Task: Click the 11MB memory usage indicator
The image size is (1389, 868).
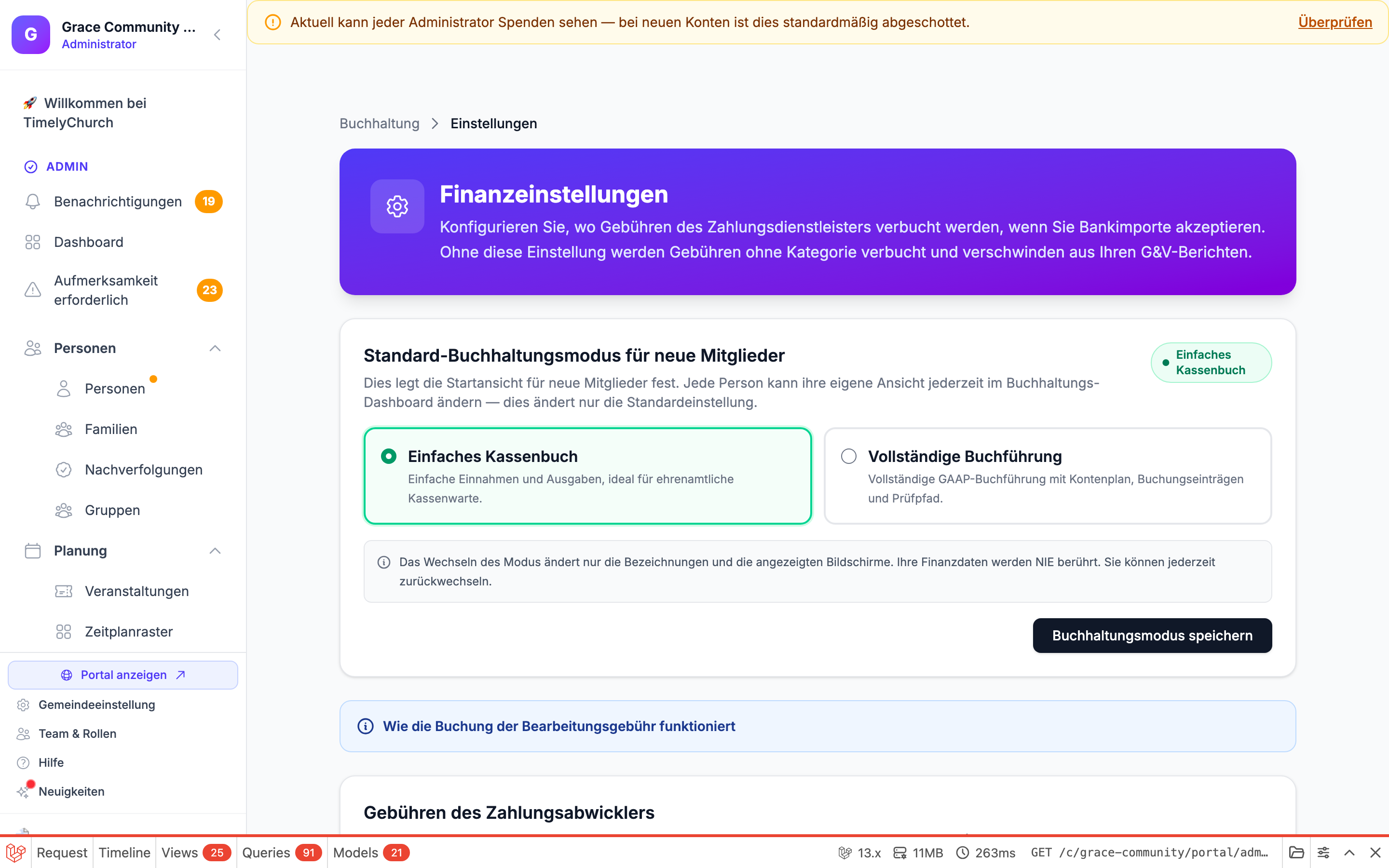Action: point(918,853)
